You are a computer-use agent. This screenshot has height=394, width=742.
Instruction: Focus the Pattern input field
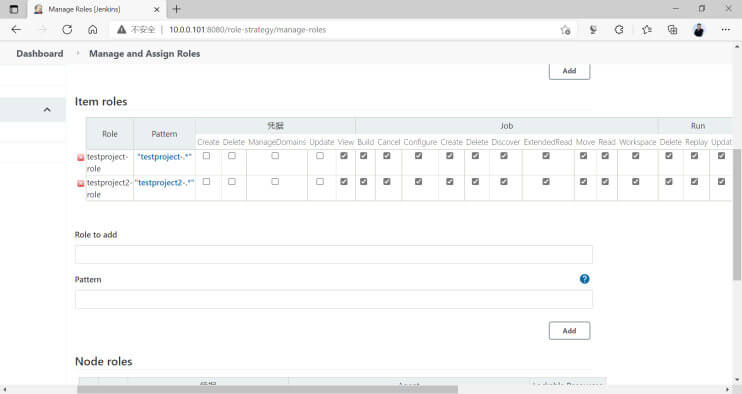[x=334, y=299]
